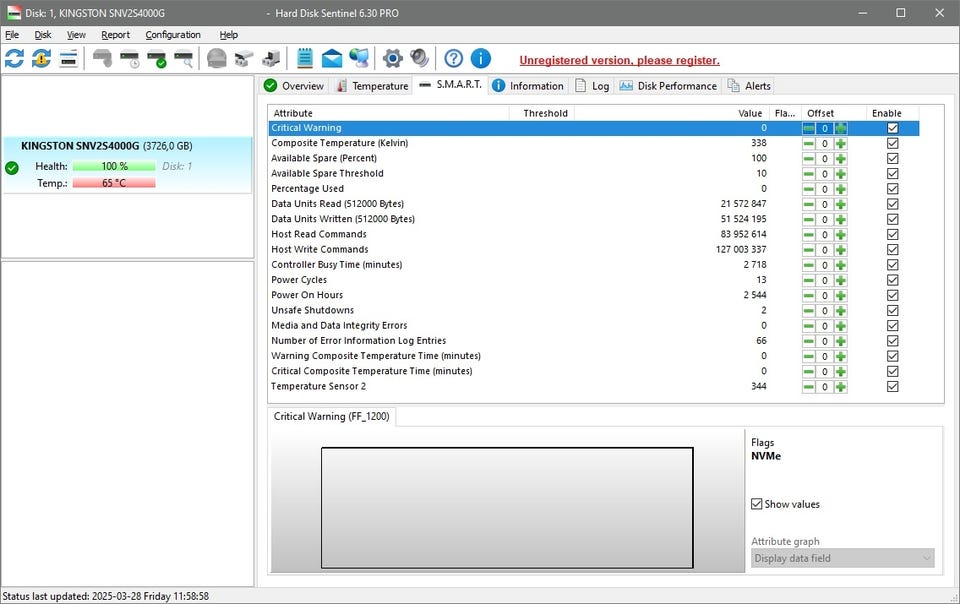
Task: Click the blue-and-black striped panel toolbar icon
Action: pos(69,59)
